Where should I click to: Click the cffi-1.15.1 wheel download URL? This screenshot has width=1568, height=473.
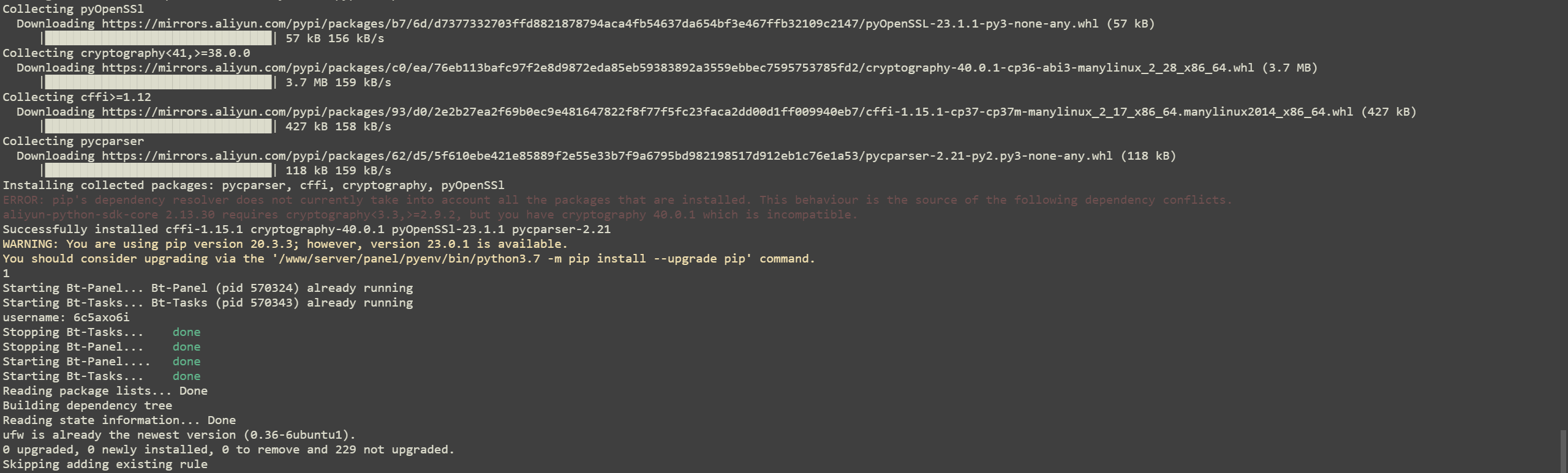point(728,112)
